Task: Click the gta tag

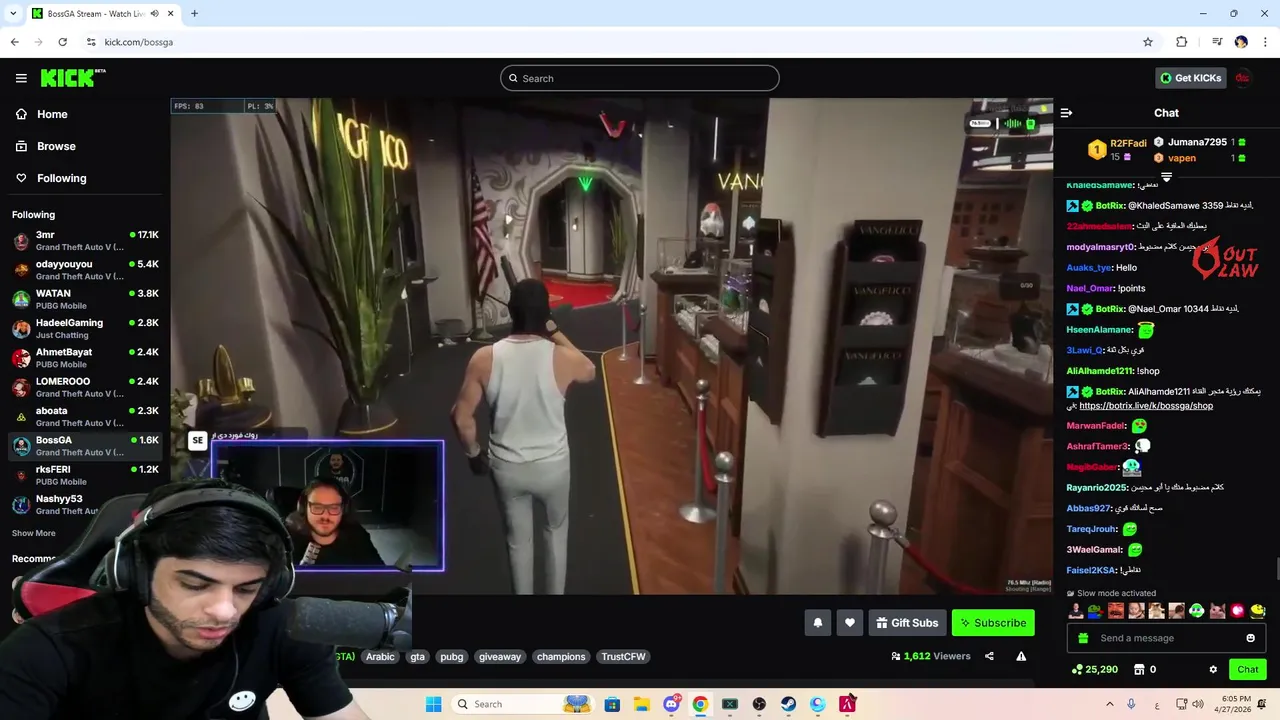Action: click(417, 657)
